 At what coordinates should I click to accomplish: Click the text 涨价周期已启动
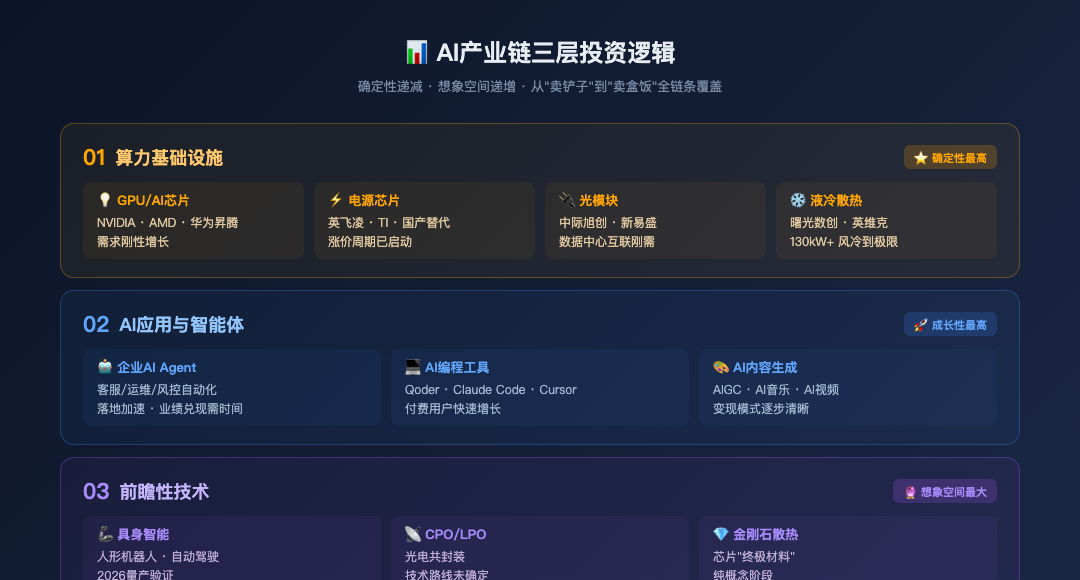tap(370, 242)
